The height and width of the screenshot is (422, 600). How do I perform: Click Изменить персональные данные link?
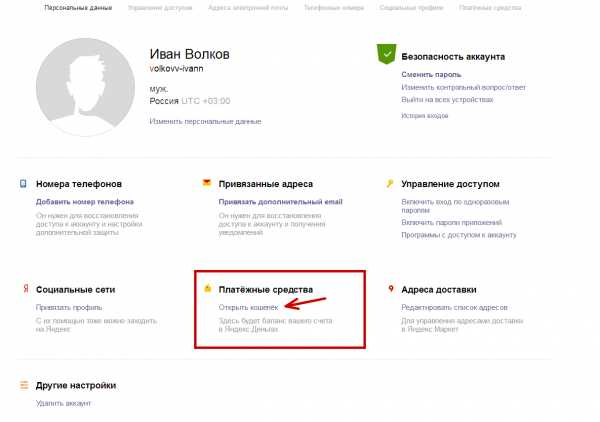pyautogui.click(x=205, y=121)
